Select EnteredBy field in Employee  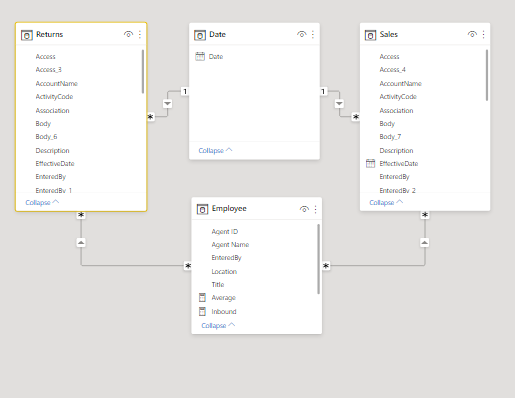[226, 258]
